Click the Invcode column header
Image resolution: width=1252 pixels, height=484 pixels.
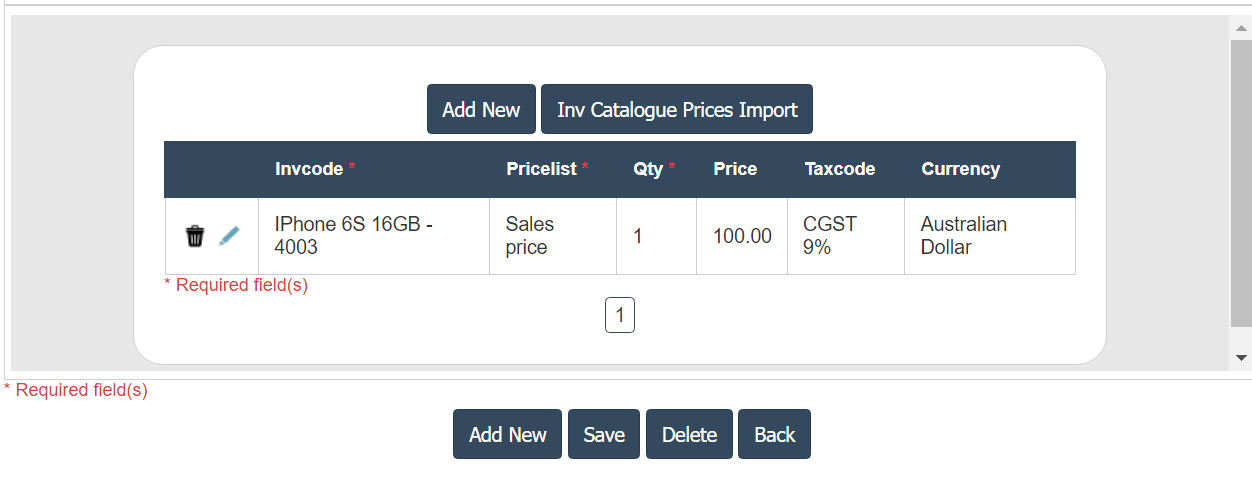tap(309, 169)
